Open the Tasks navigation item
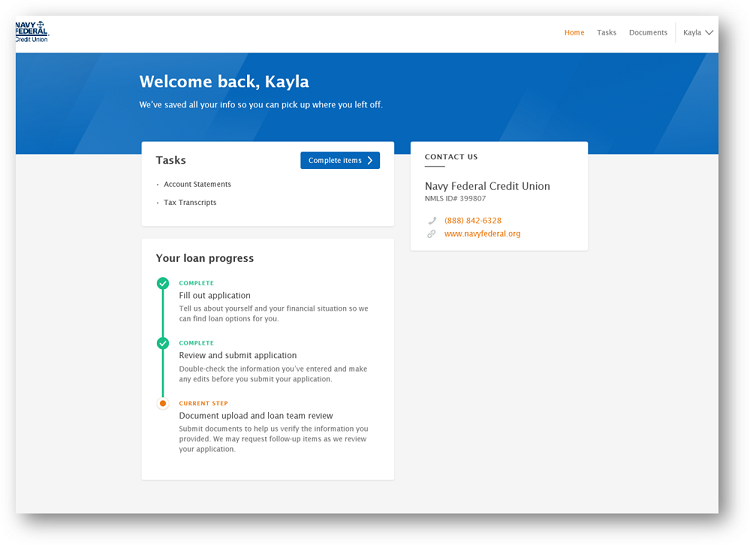Screen dimensions: 750x545 click(606, 32)
